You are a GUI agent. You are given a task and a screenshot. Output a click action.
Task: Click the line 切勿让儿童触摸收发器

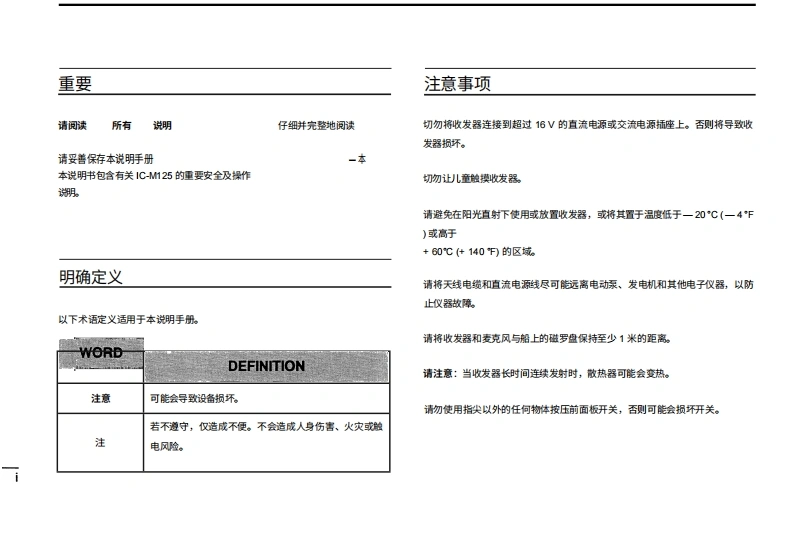pyautogui.click(x=472, y=179)
